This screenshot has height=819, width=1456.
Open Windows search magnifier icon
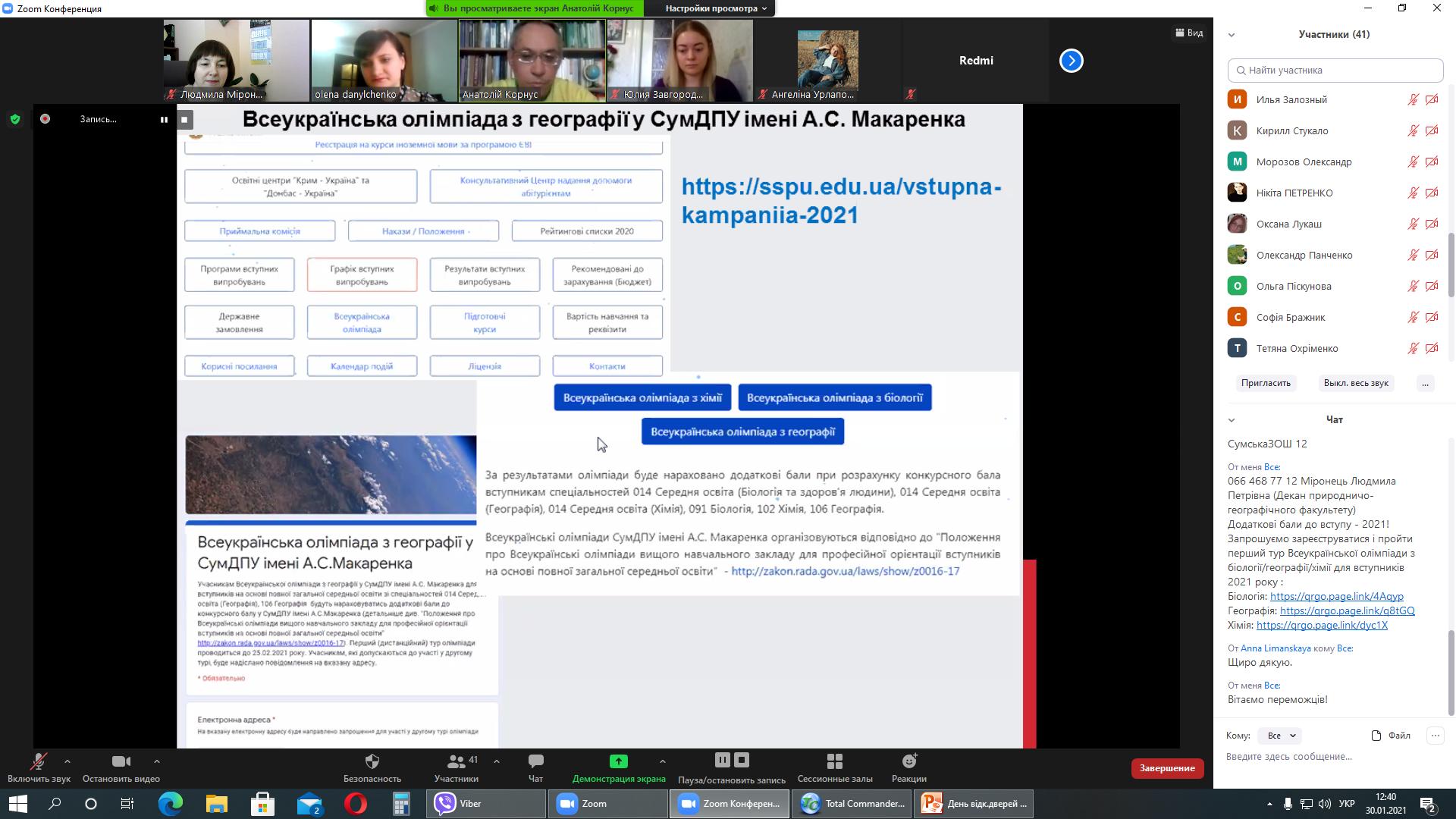coord(55,804)
